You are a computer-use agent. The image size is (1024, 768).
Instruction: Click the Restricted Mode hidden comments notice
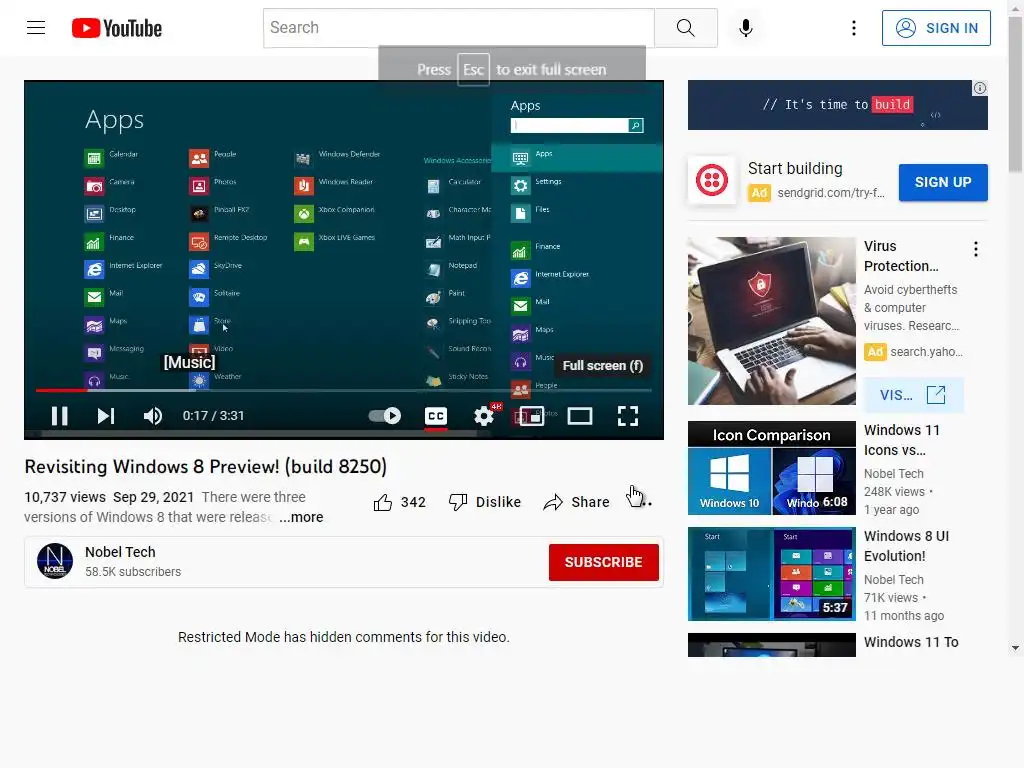344,637
